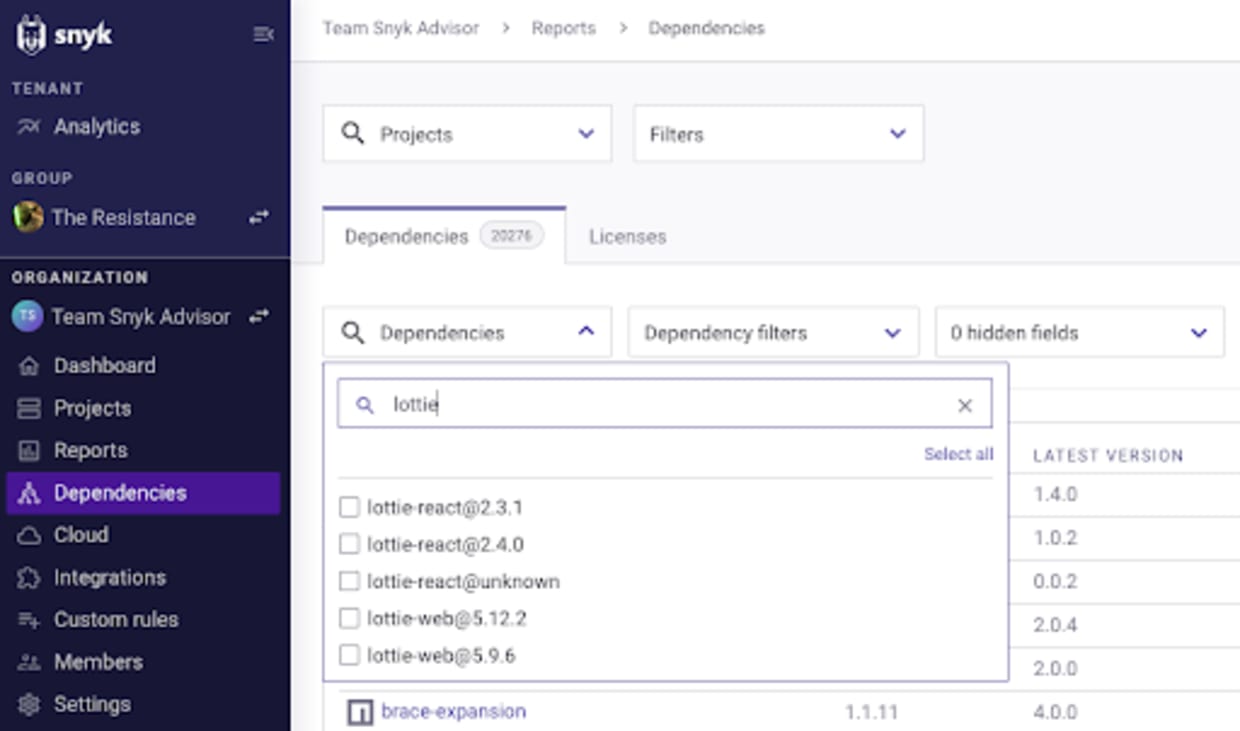Collapse the sidebar menu icon

263,35
